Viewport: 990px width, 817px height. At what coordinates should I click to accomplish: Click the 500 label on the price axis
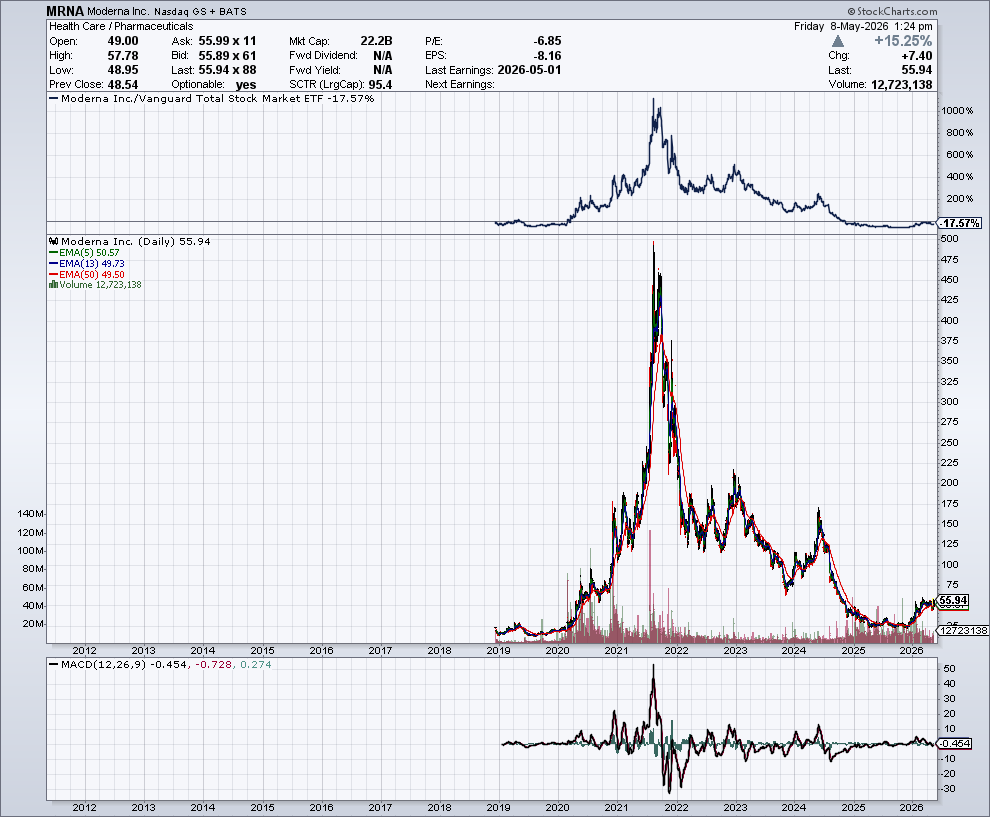(950, 239)
